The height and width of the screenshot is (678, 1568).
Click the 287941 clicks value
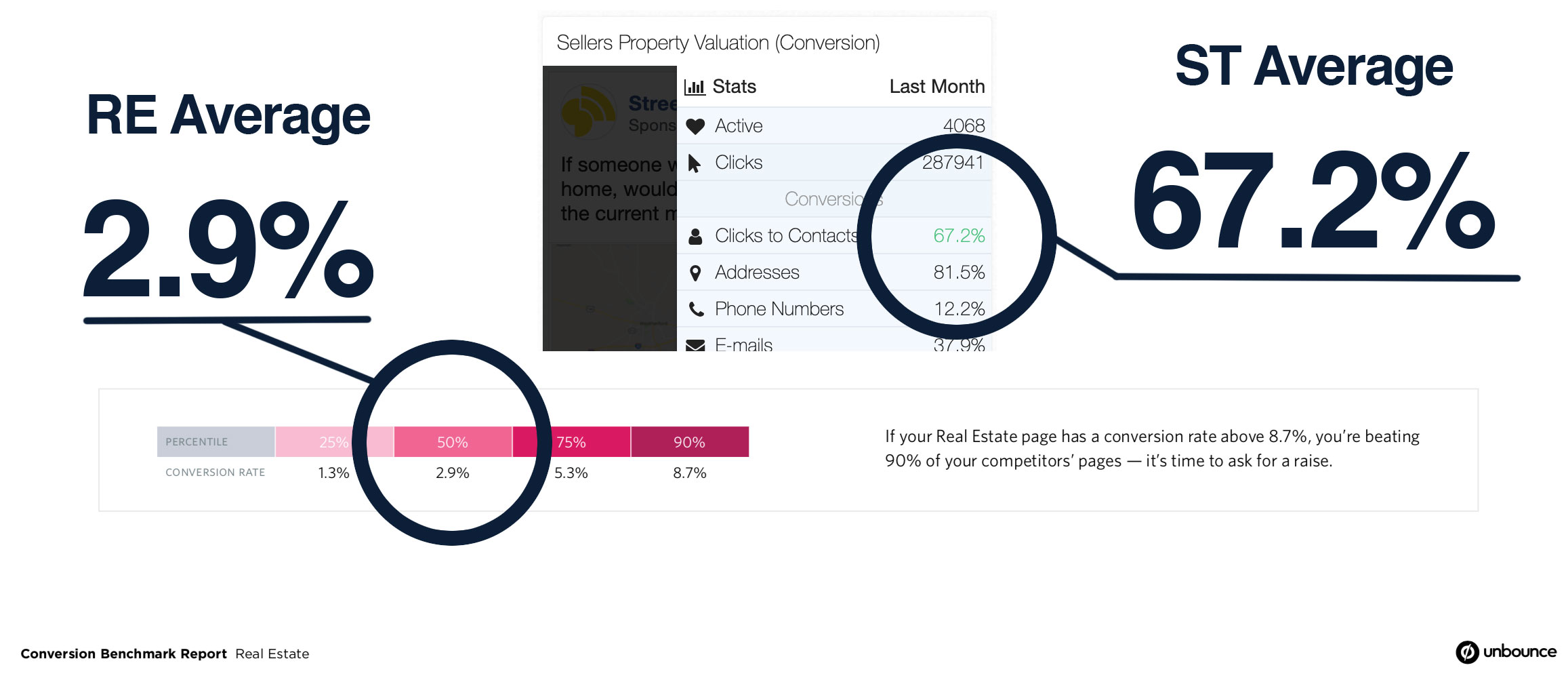pos(953,163)
